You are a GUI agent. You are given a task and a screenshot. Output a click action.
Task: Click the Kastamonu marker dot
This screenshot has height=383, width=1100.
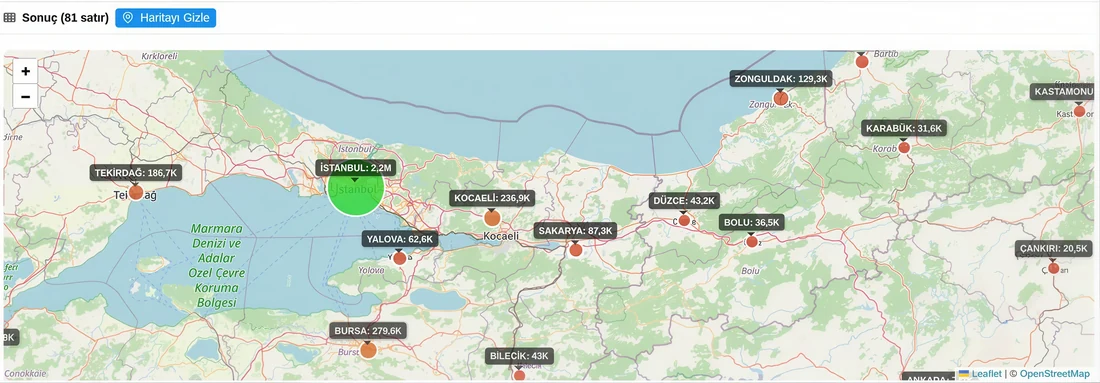click(x=1080, y=111)
